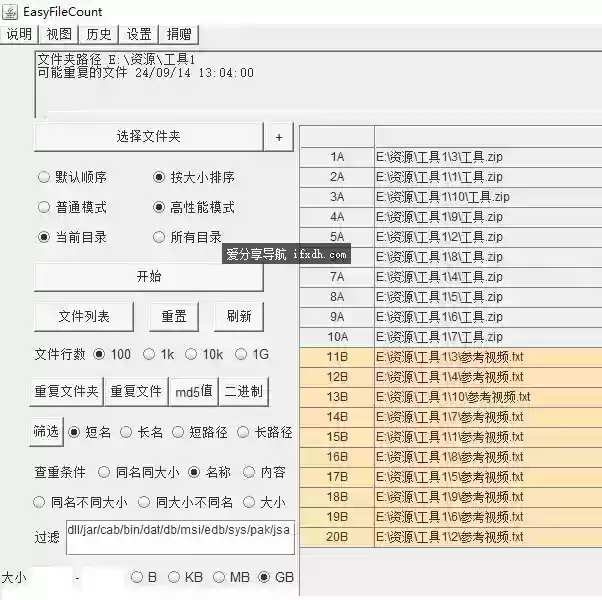Select row 15B E:\资源\工具1\1\参考视频.txt
Viewport: 602px width, 600px height.
[451, 437]
